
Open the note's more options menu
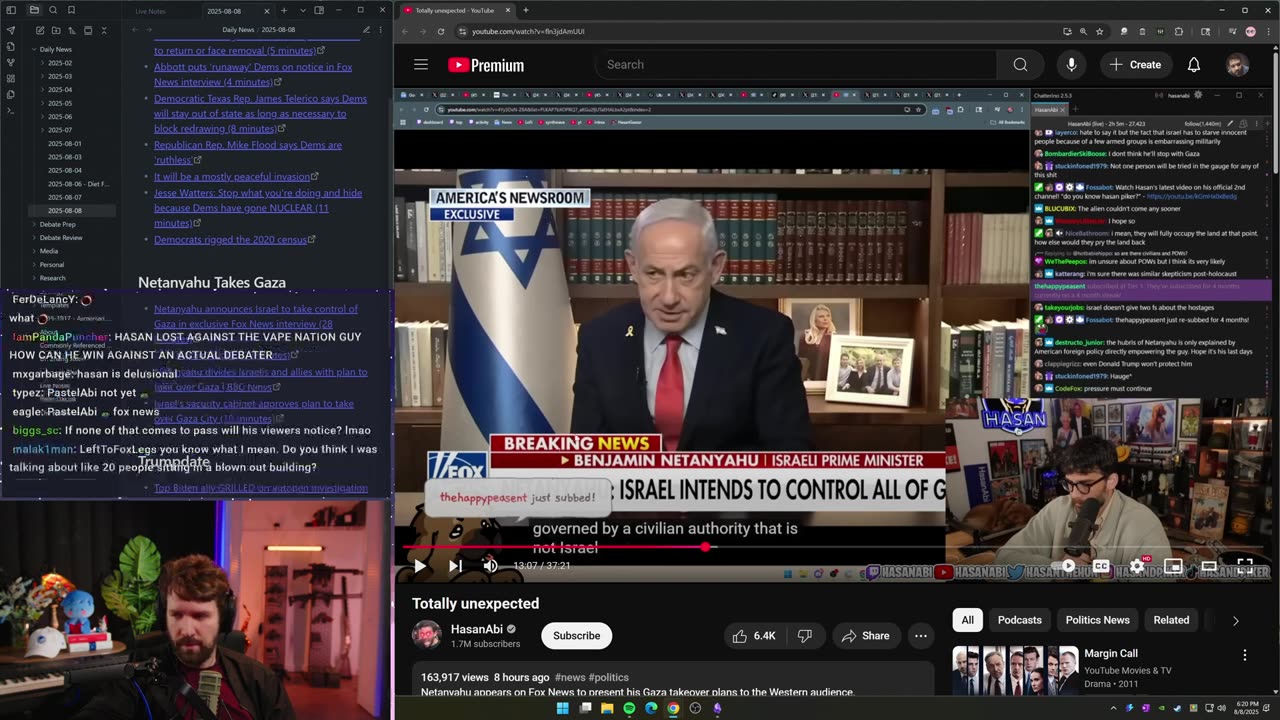click(381, 30)
